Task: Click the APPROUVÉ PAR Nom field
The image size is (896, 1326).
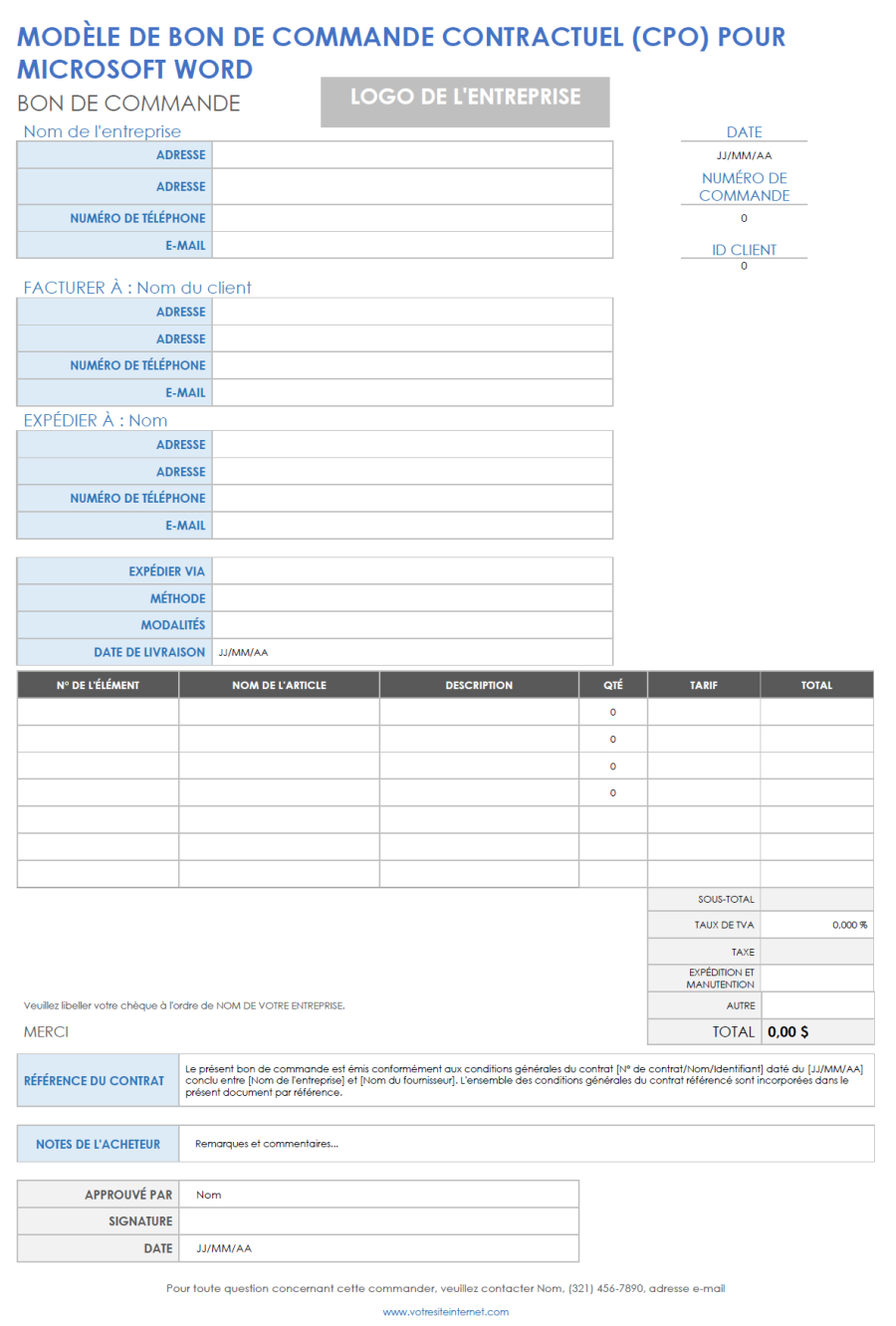Action: [379, 1195]
